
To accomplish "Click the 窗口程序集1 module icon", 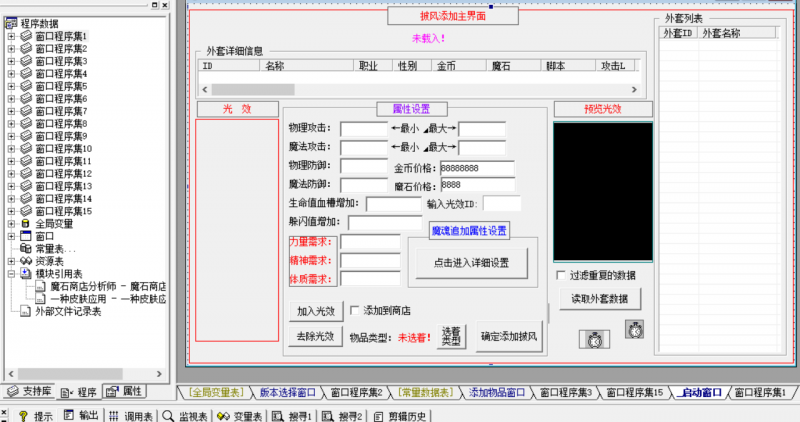I will click(x=26, y=36).
